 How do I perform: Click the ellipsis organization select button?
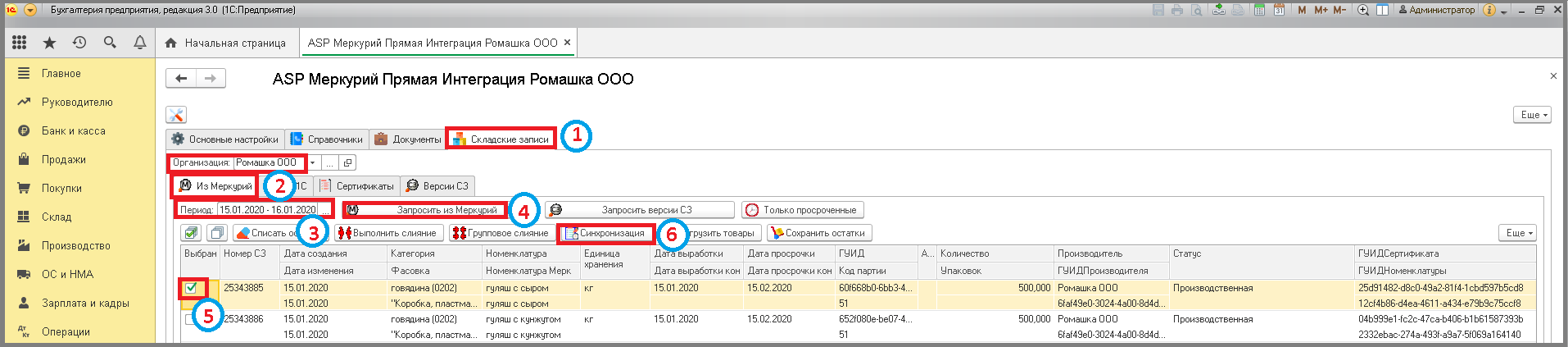329,162
